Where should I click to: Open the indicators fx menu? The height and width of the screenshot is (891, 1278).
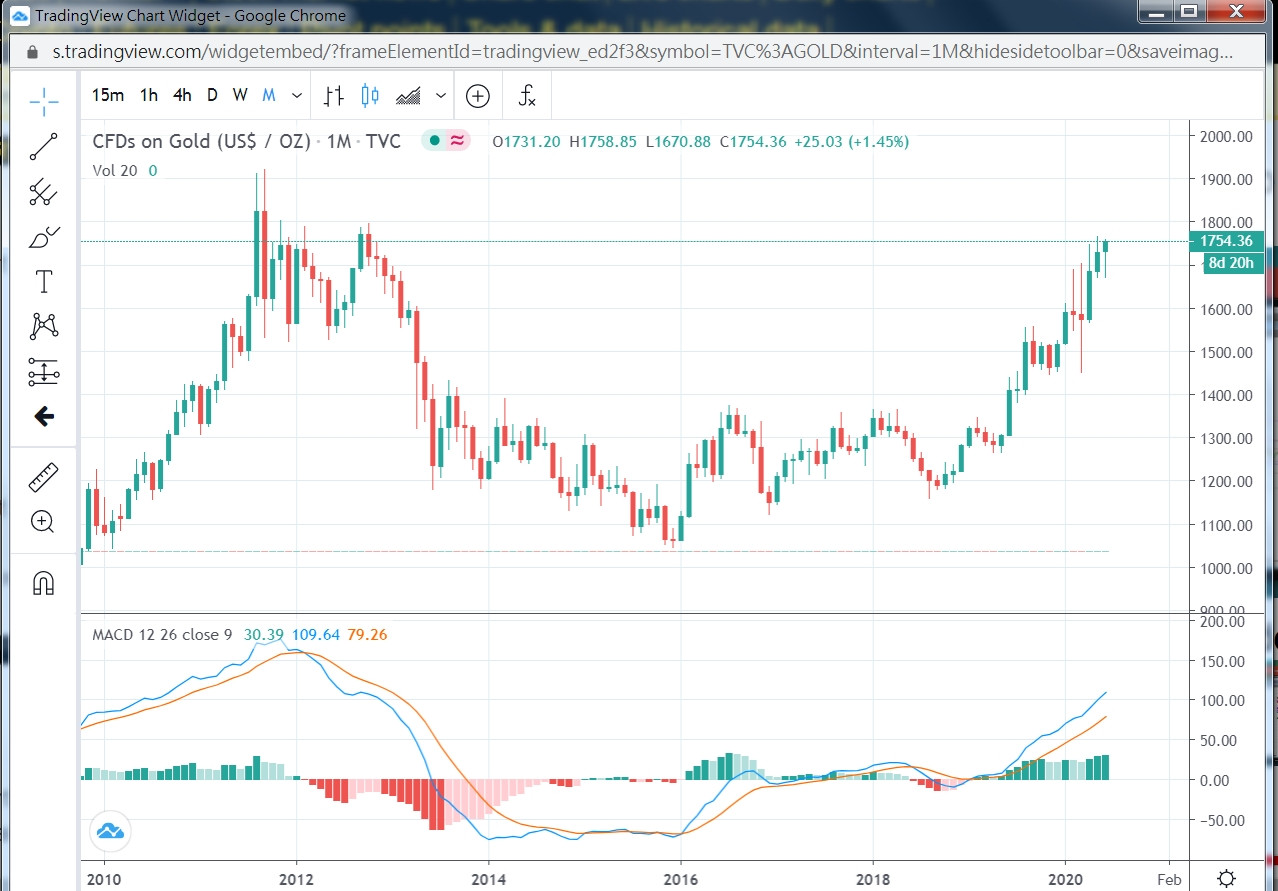click(x=527, y=96)
